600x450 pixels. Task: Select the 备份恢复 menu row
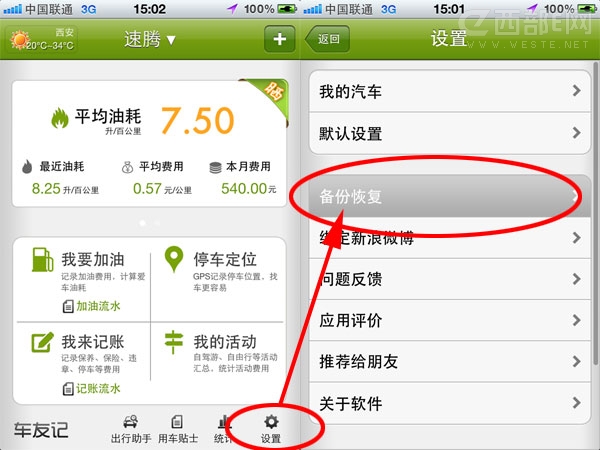click(450, 196)
